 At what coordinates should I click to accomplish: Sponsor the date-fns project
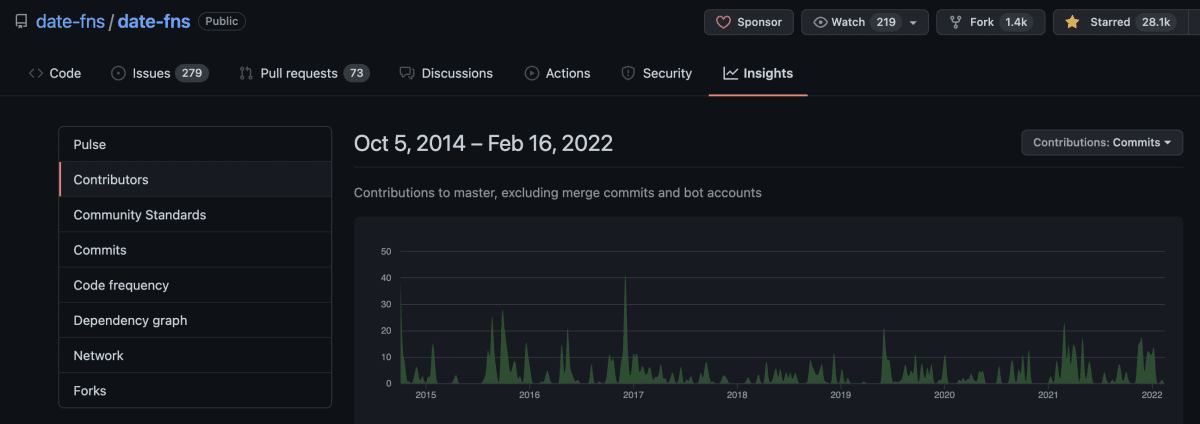749,22
